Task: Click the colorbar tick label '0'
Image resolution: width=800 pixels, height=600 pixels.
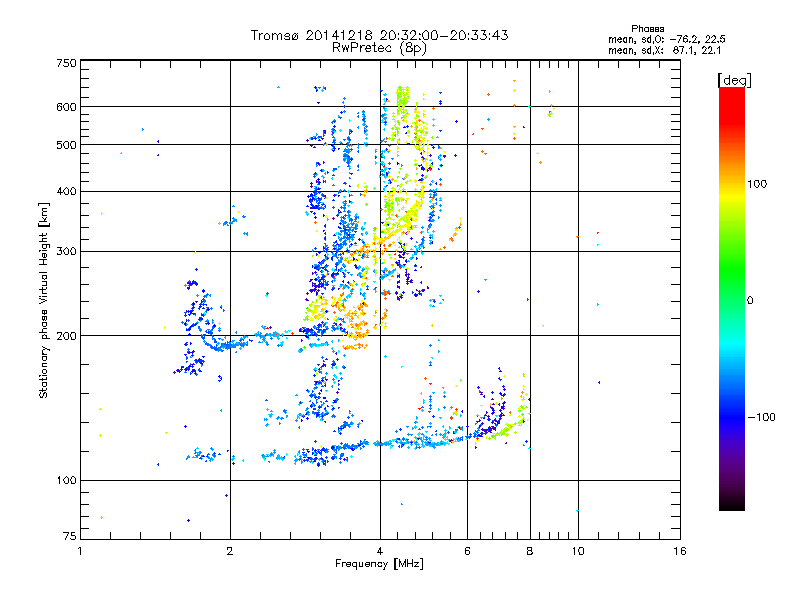Action: pyautogui.click(x=750, y=301)
